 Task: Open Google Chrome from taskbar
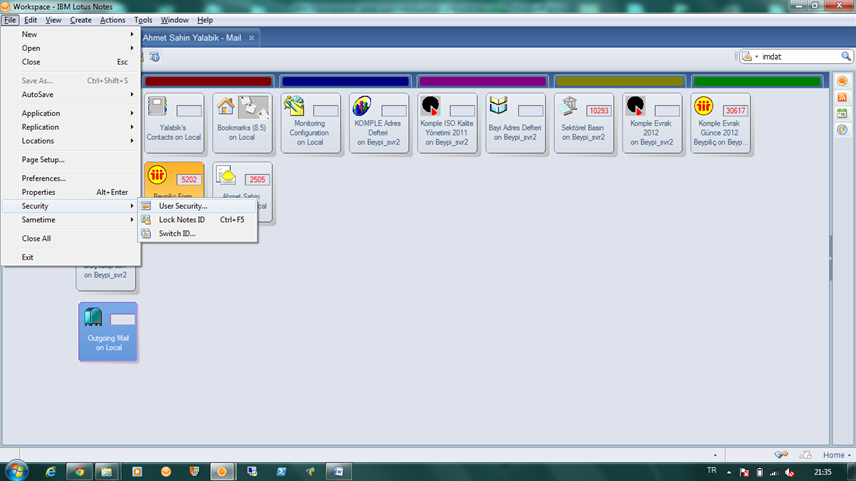click(x=80, y=472)
